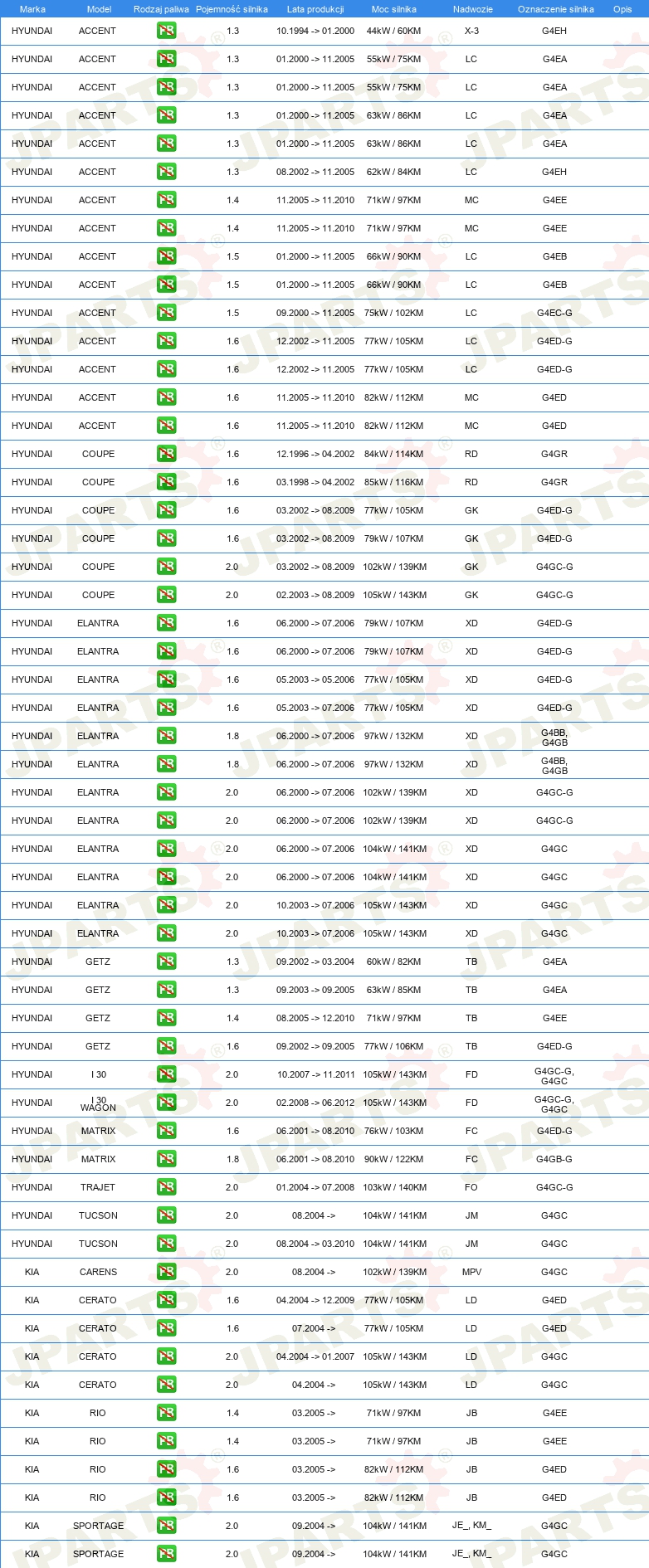
Task: Select the X-3 body code cell
Action: (x=471, y=31)
